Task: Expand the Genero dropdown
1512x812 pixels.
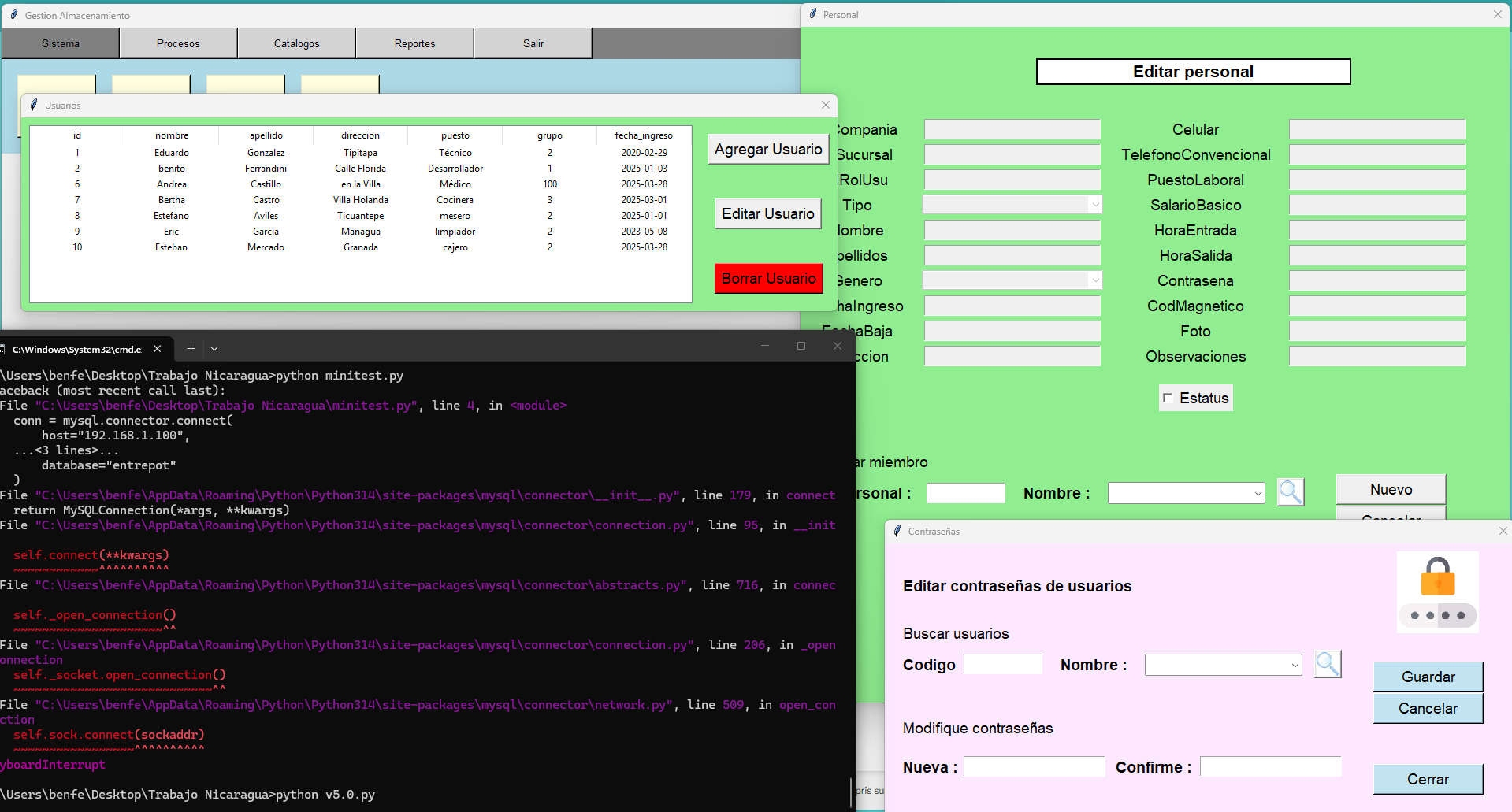Action: pos(1094,280)
